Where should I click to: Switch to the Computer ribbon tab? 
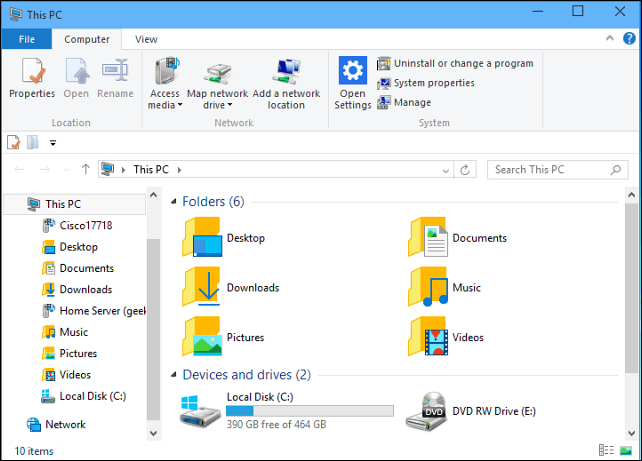(87, 39)
